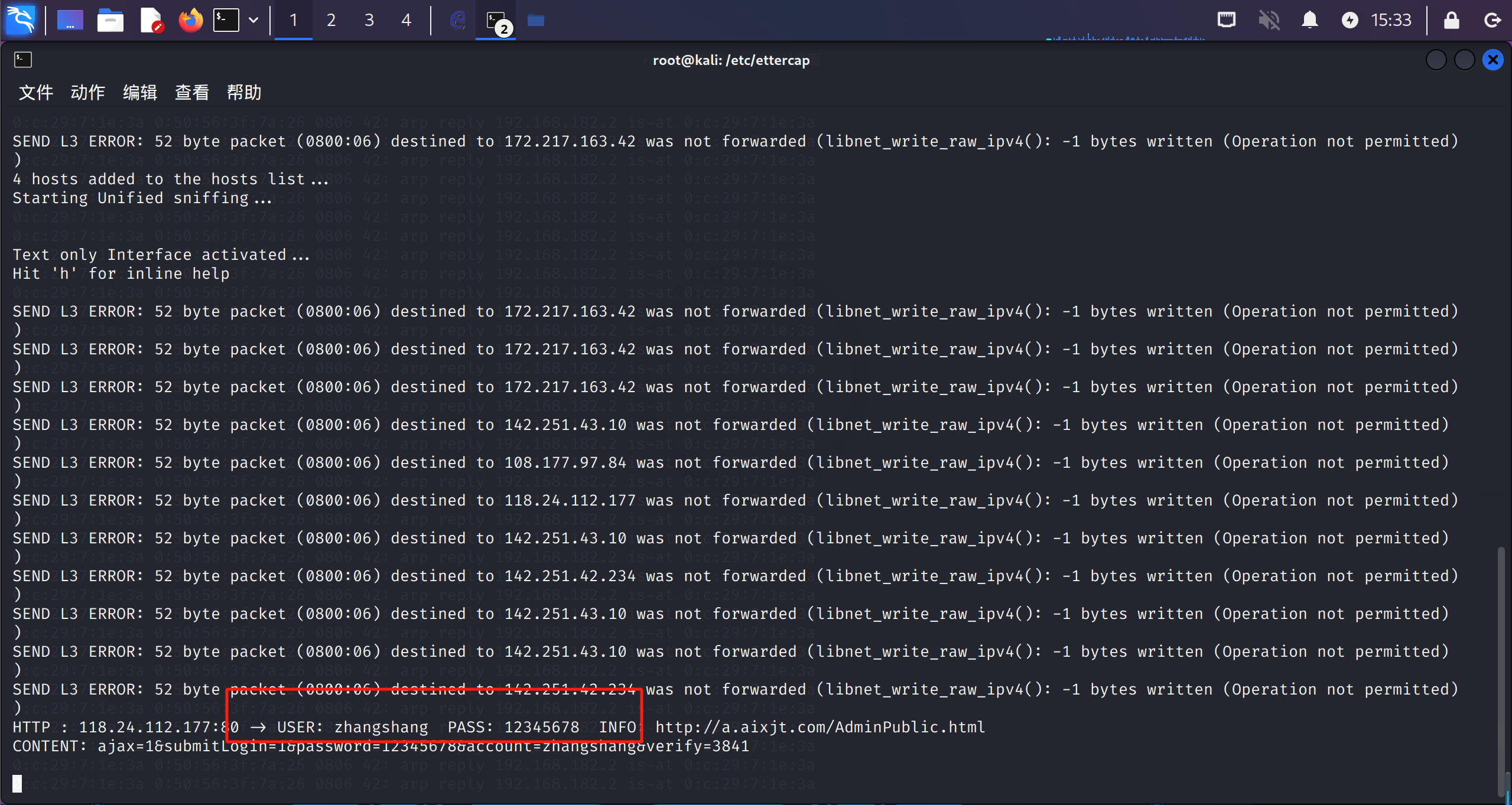
Task: Click the terminal vertical scrollbar
Action: tap(1501, 667)
